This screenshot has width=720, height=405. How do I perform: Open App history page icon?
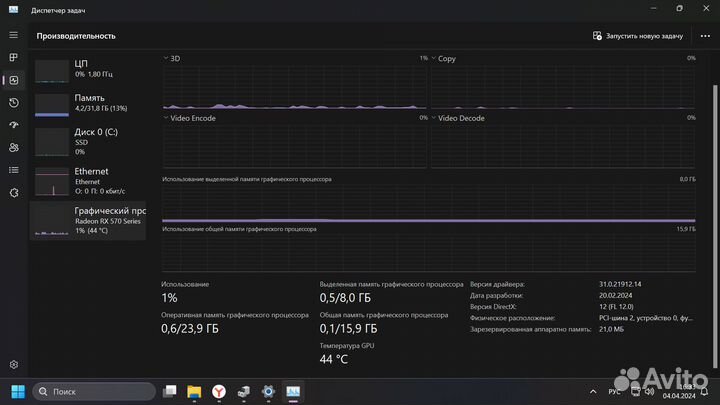pos(14,103)
